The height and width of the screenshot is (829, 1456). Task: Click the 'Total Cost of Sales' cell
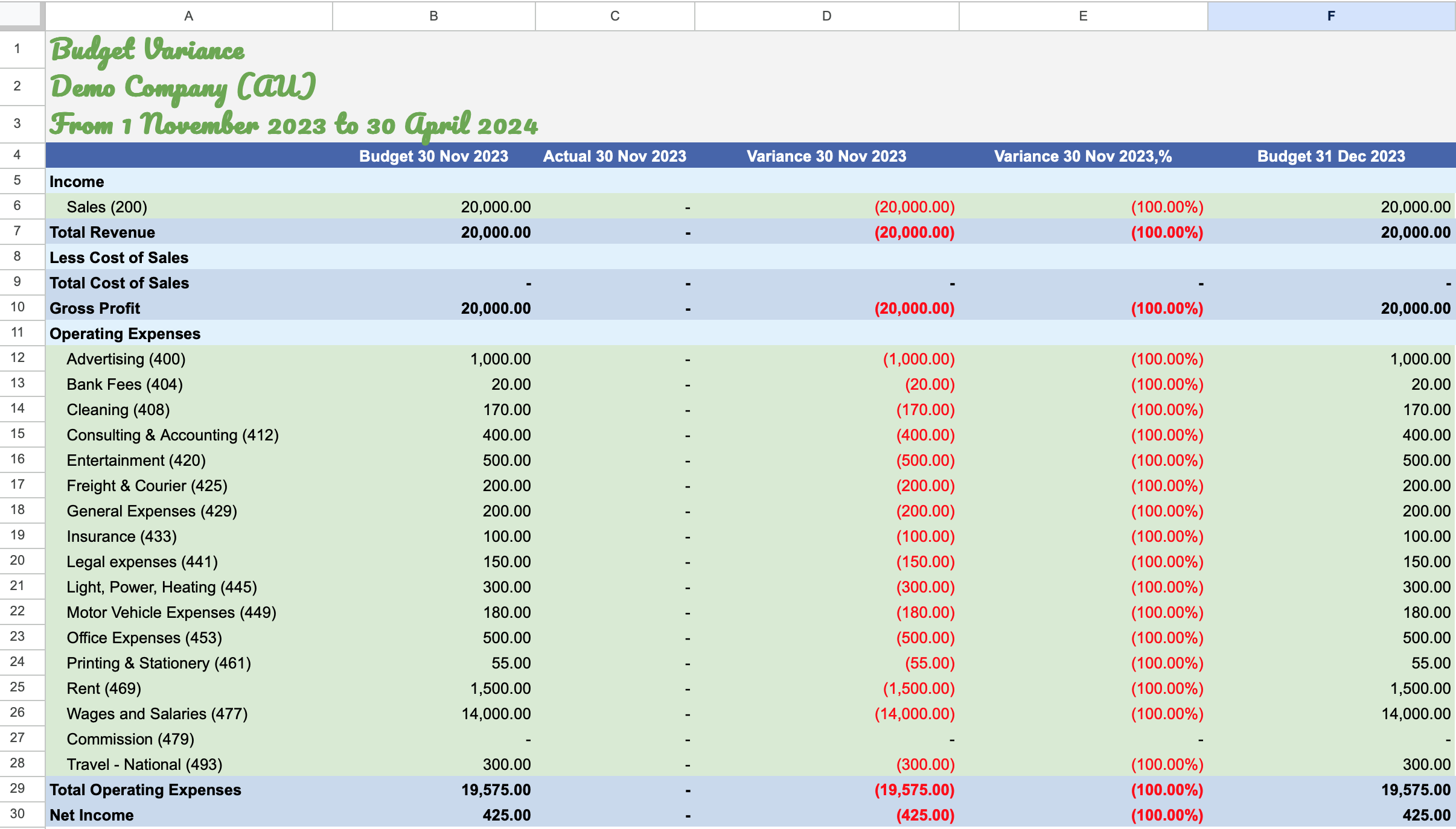(189, 283)
